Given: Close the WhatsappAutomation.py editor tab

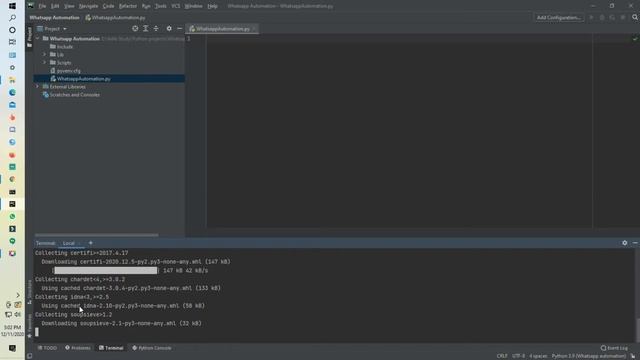Looking at the screenshot, I should tap(254, 29).
